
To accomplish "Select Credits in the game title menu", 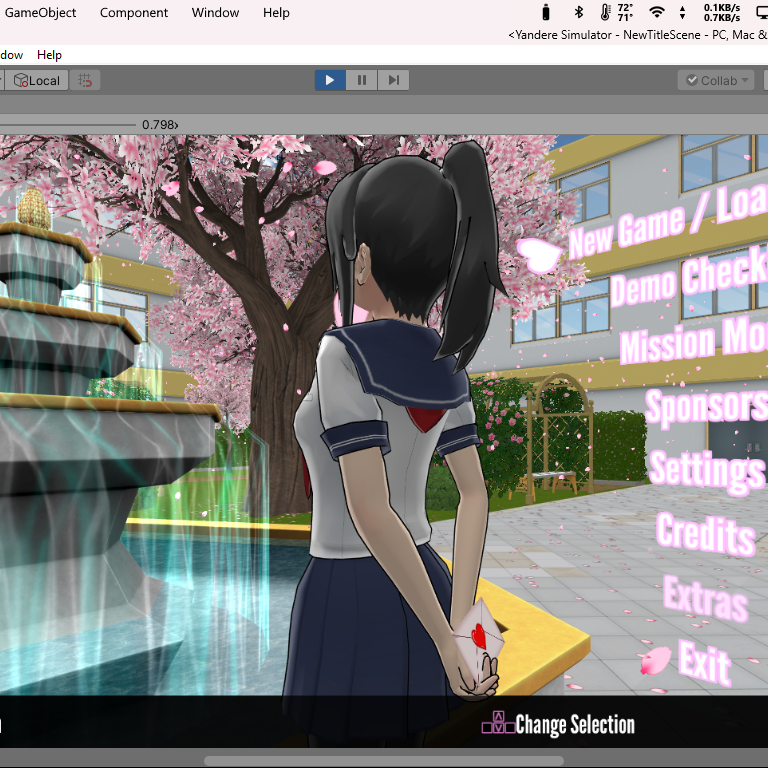I will [x=705, y=534].
